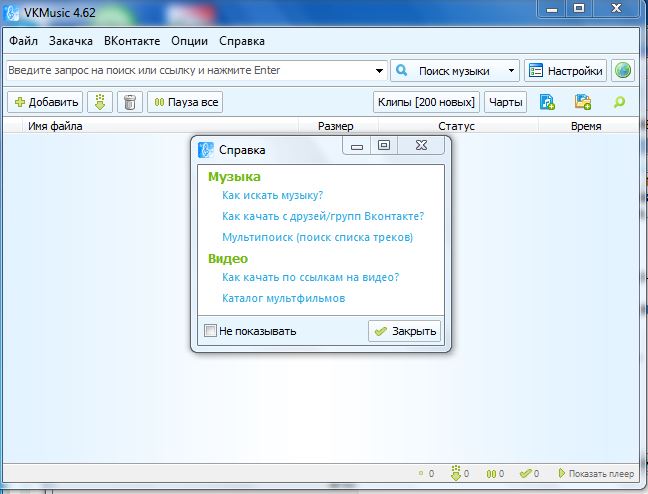This screenshot has width=648, height=494.
Task: Expand the Поиск музыки dropdown arrow
Action: (511, 71)
